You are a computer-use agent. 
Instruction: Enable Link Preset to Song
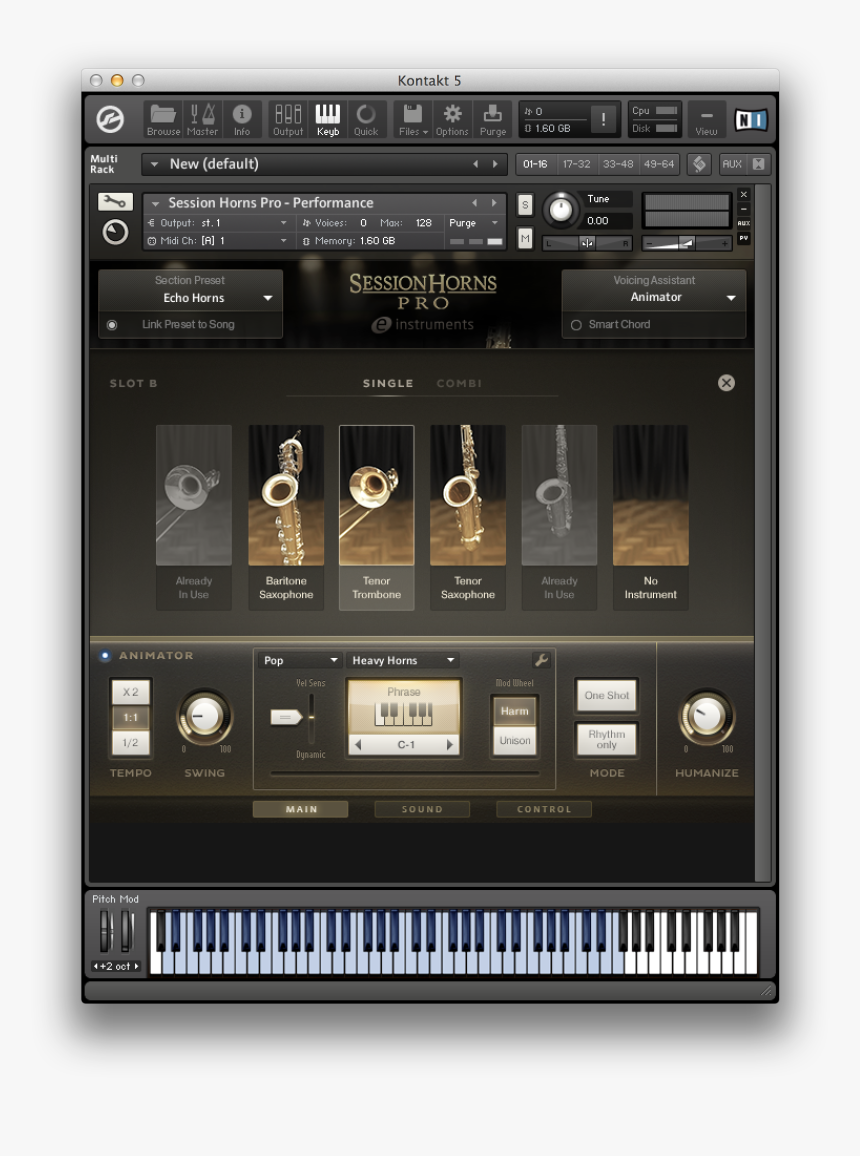[112, 324]
